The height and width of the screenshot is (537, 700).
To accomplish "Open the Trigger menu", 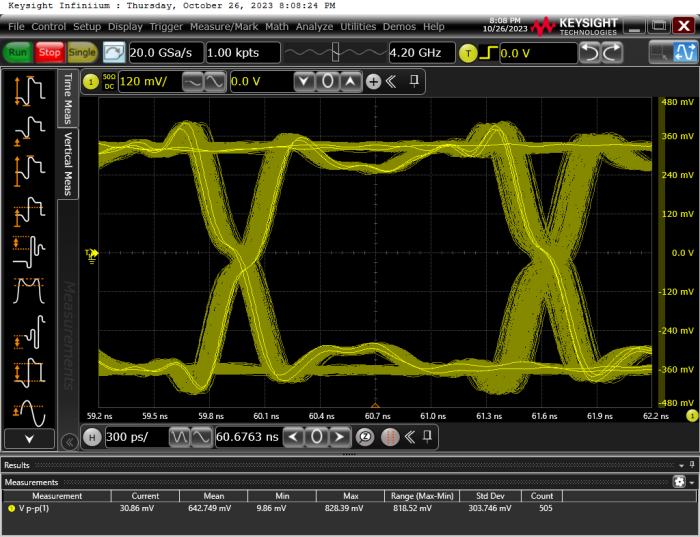I will 166,26.
